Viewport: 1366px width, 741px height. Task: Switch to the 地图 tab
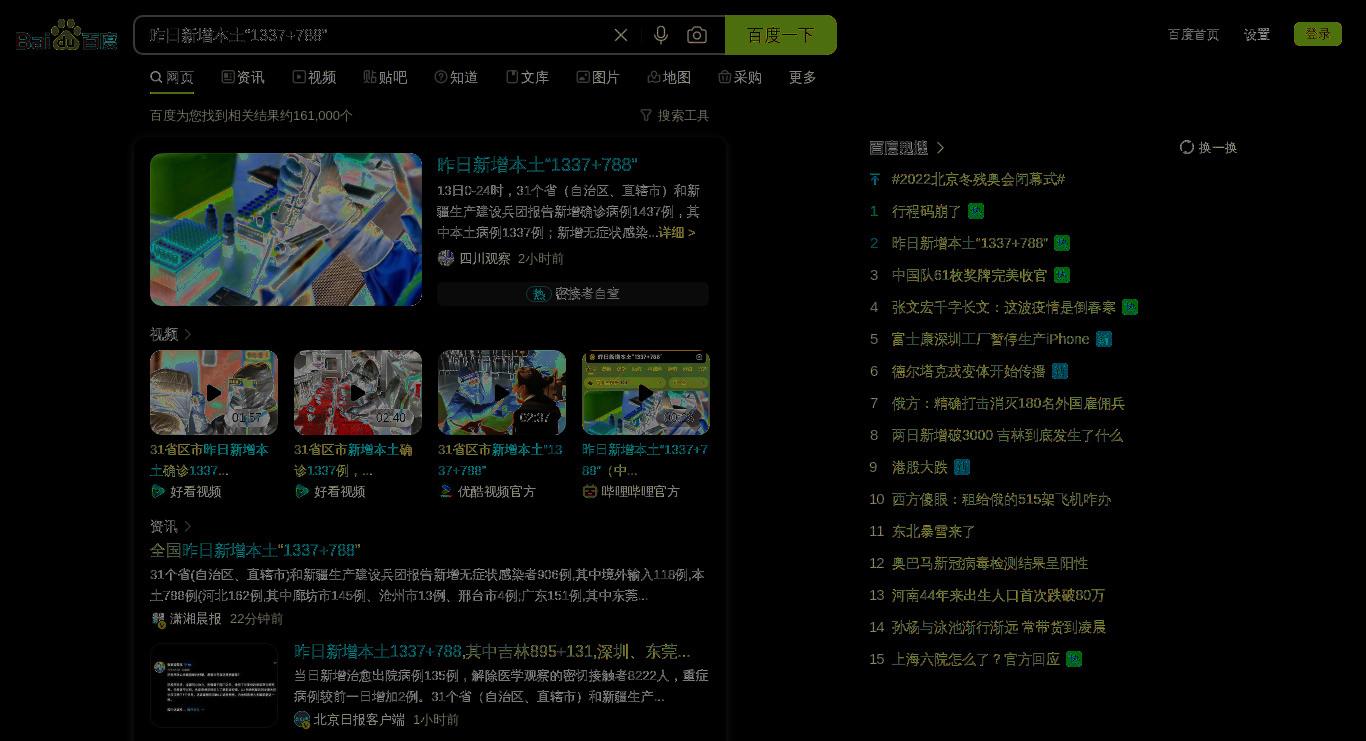[x=669, y=77]
